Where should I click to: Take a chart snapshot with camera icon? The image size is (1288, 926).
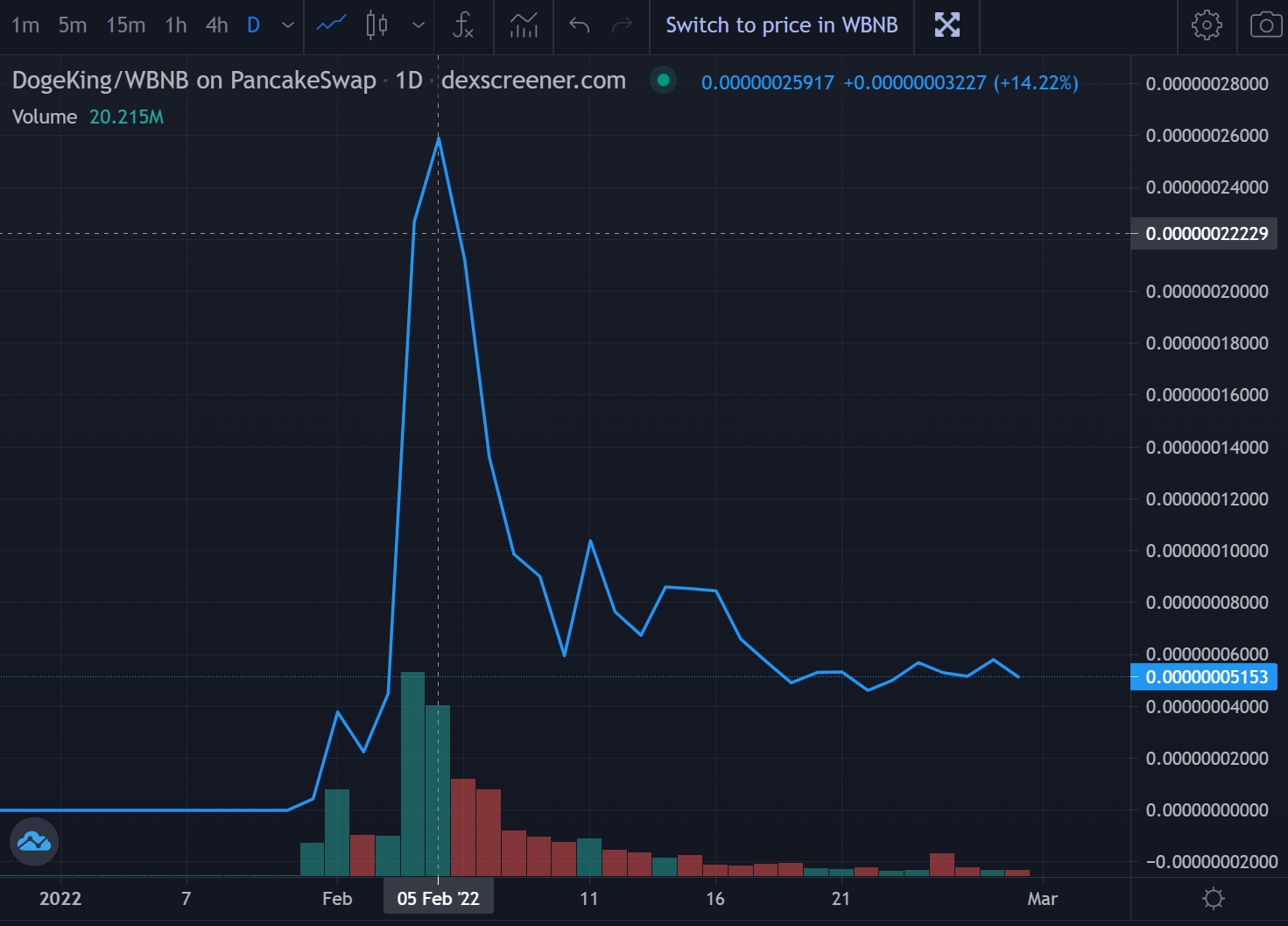[x=1265, y=25]
